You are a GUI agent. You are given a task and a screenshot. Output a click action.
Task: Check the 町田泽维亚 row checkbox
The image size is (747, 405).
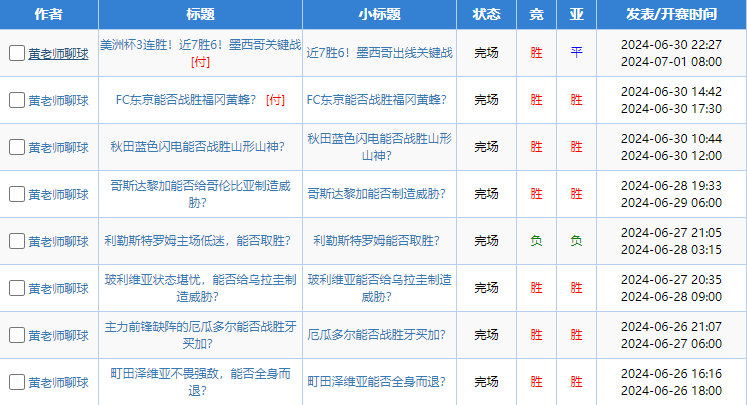click(17, 382)
